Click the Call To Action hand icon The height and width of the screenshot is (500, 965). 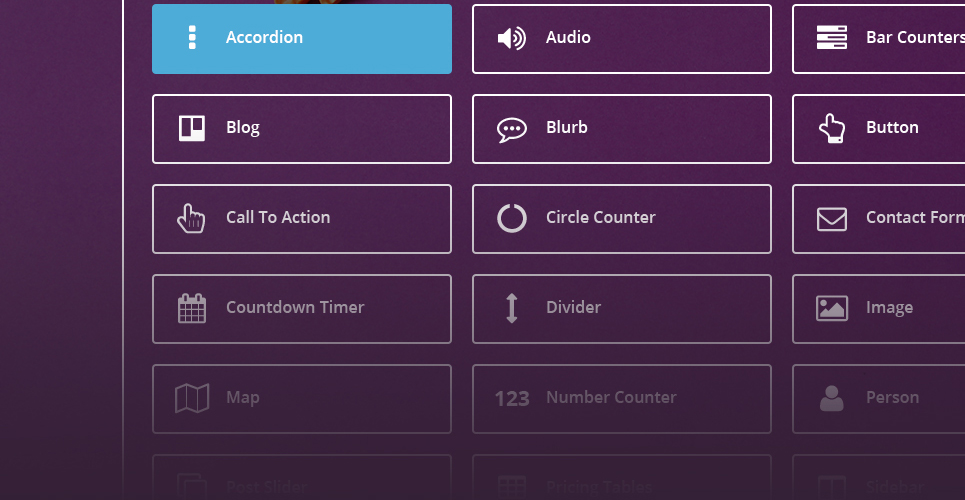[x=191, y=219]
